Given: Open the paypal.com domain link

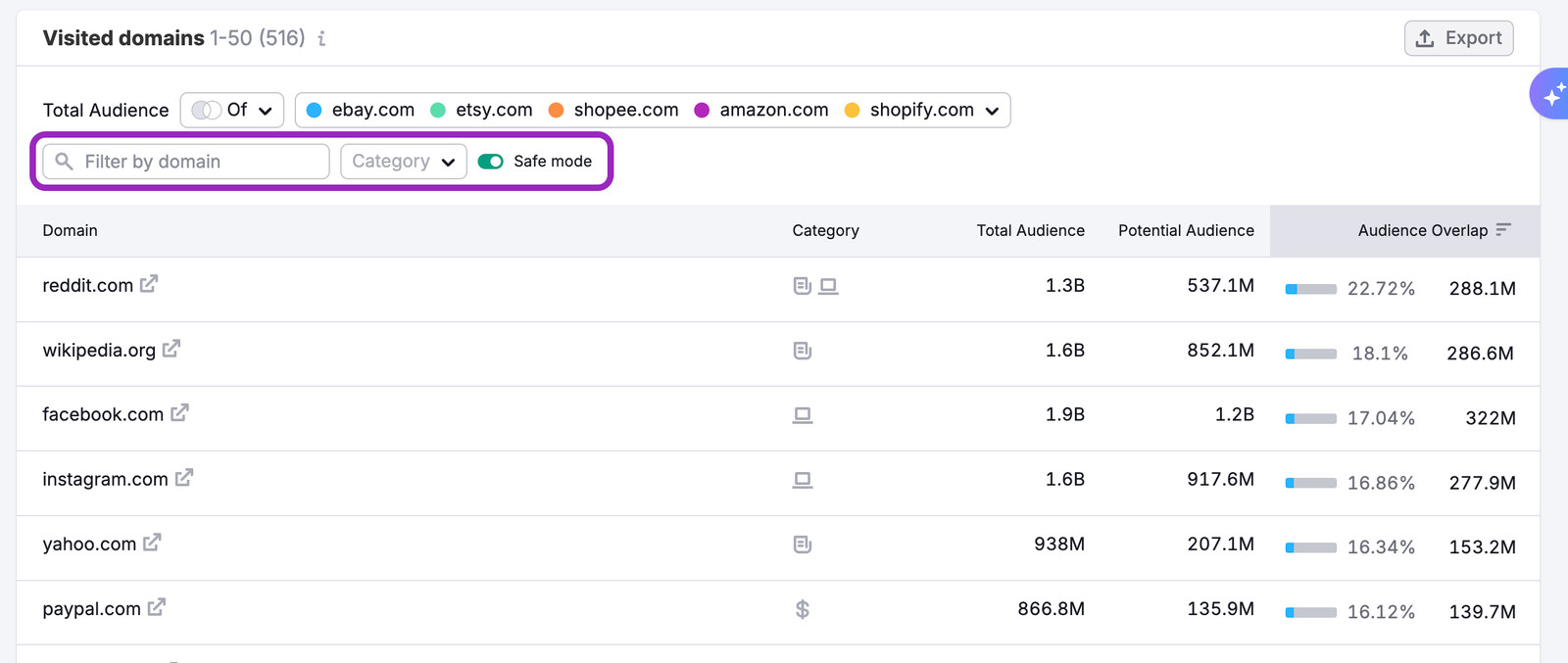Looking at the screenshot, I should tap(91, 609).
